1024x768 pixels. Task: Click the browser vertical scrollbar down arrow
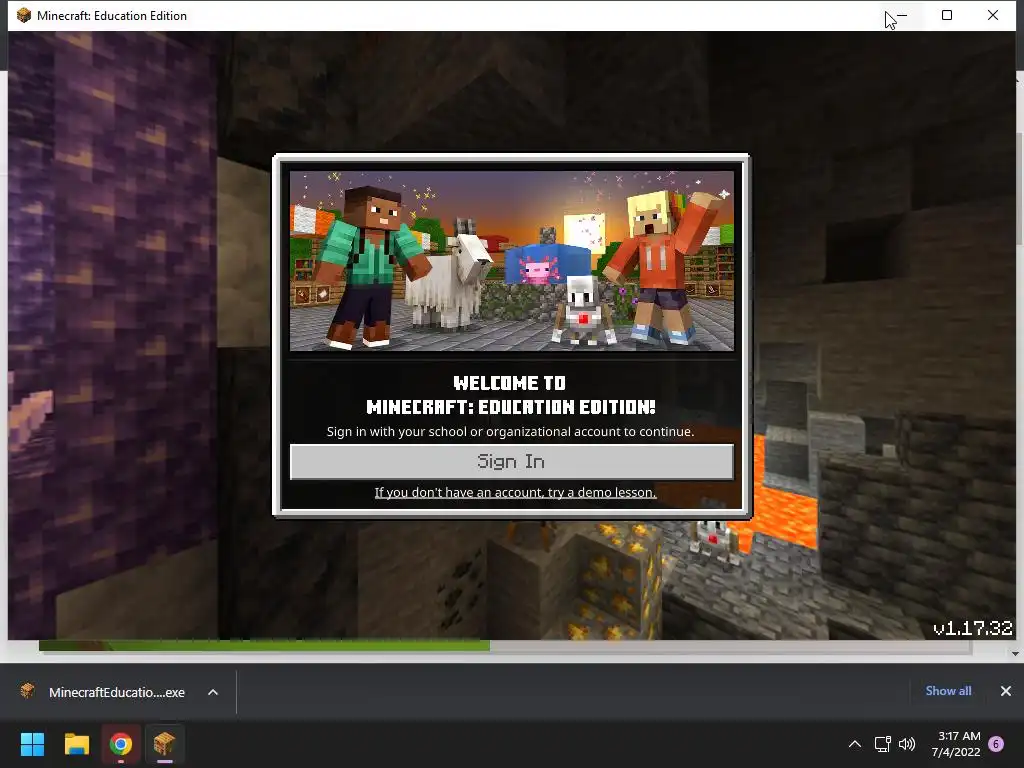[x=1015, y=653]
